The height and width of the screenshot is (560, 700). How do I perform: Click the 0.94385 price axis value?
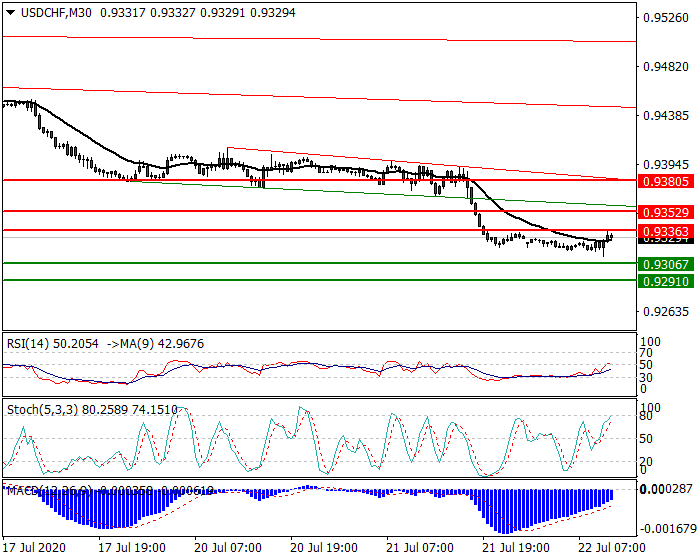666,116
